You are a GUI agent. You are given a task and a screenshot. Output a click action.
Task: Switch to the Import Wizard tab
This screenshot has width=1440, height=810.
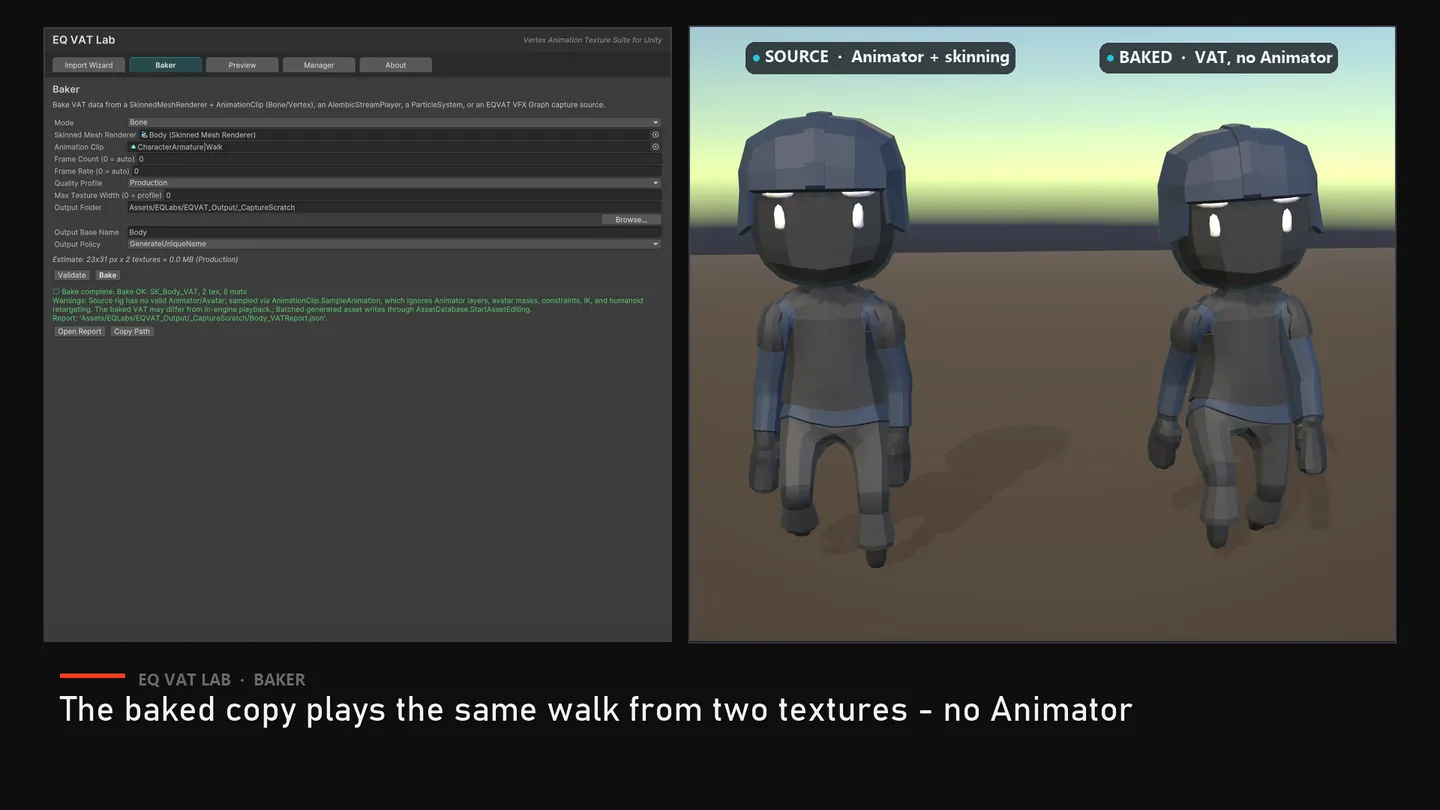pyautogui.click(x=89, y=65)
